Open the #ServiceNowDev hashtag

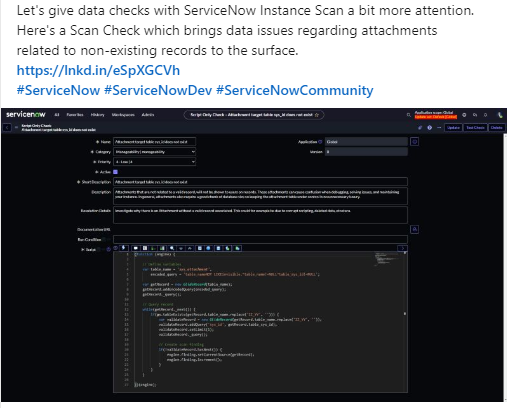(158, 90)
